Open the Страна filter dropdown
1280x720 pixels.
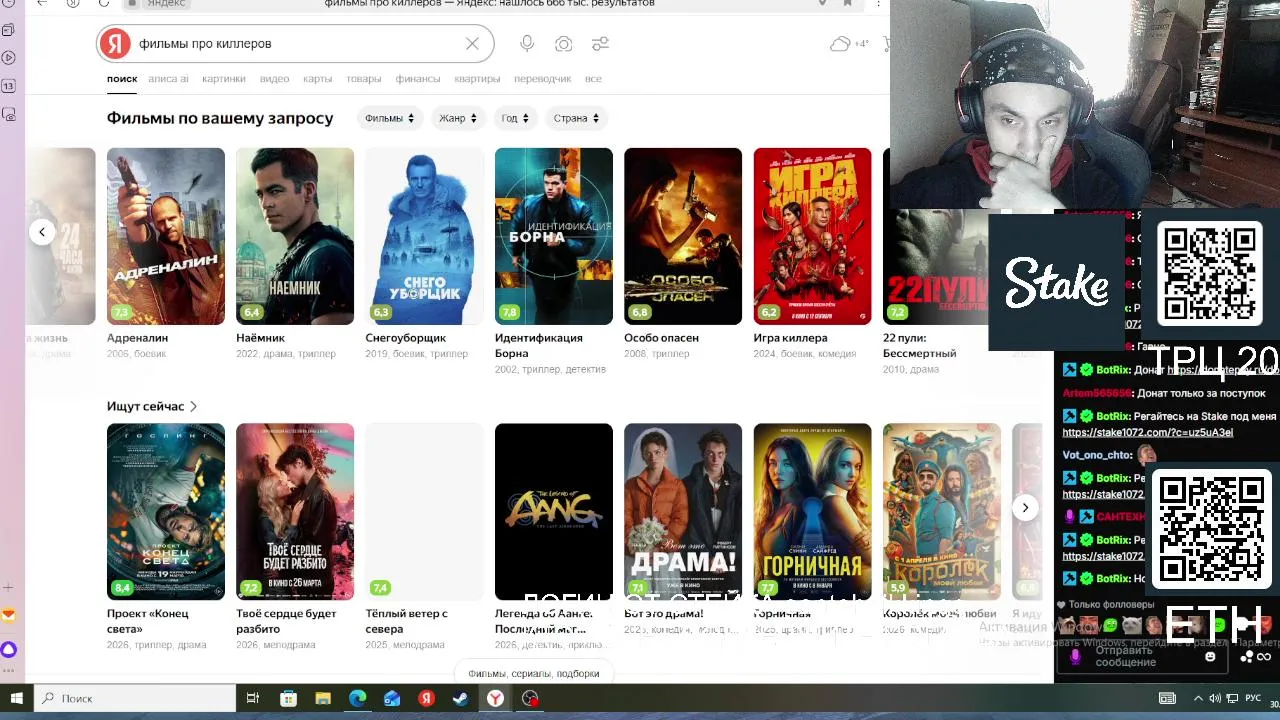click(x=576, y=118)
